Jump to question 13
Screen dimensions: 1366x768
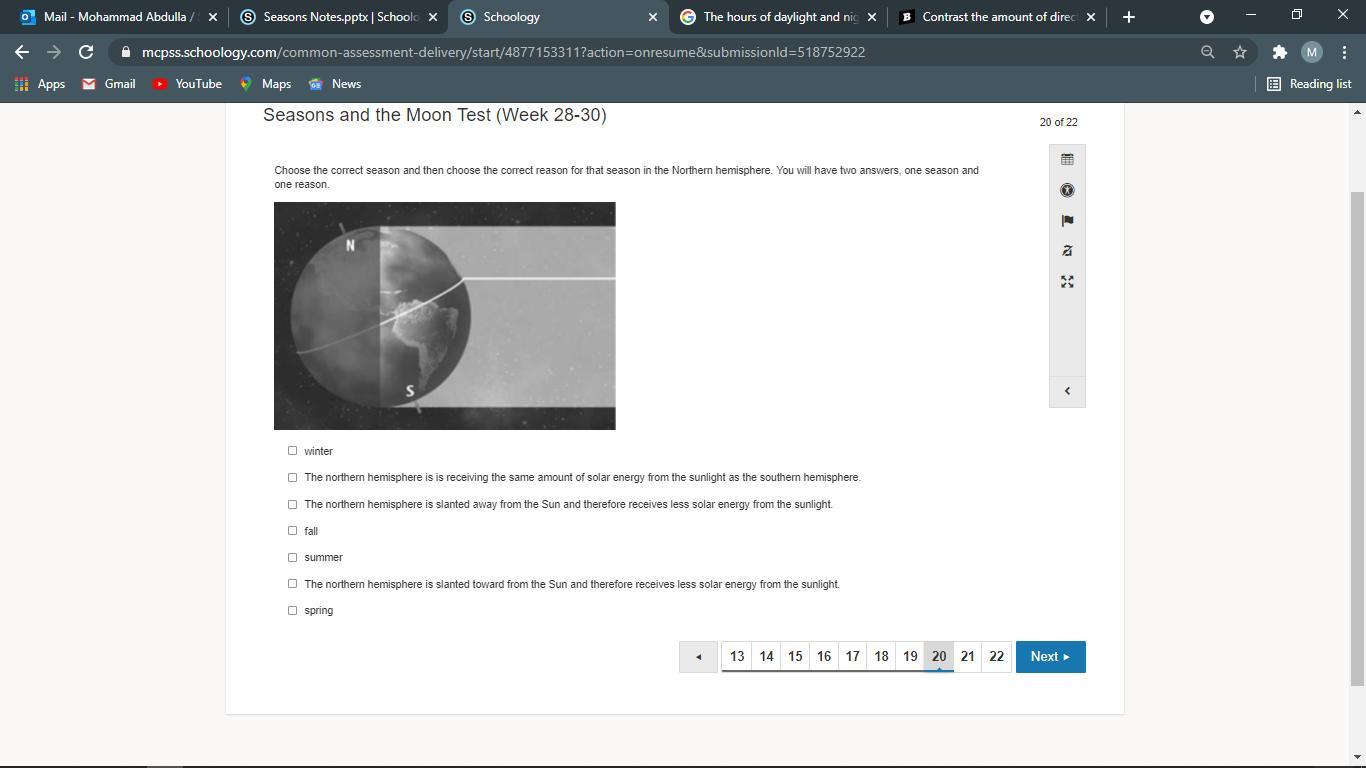737,657
